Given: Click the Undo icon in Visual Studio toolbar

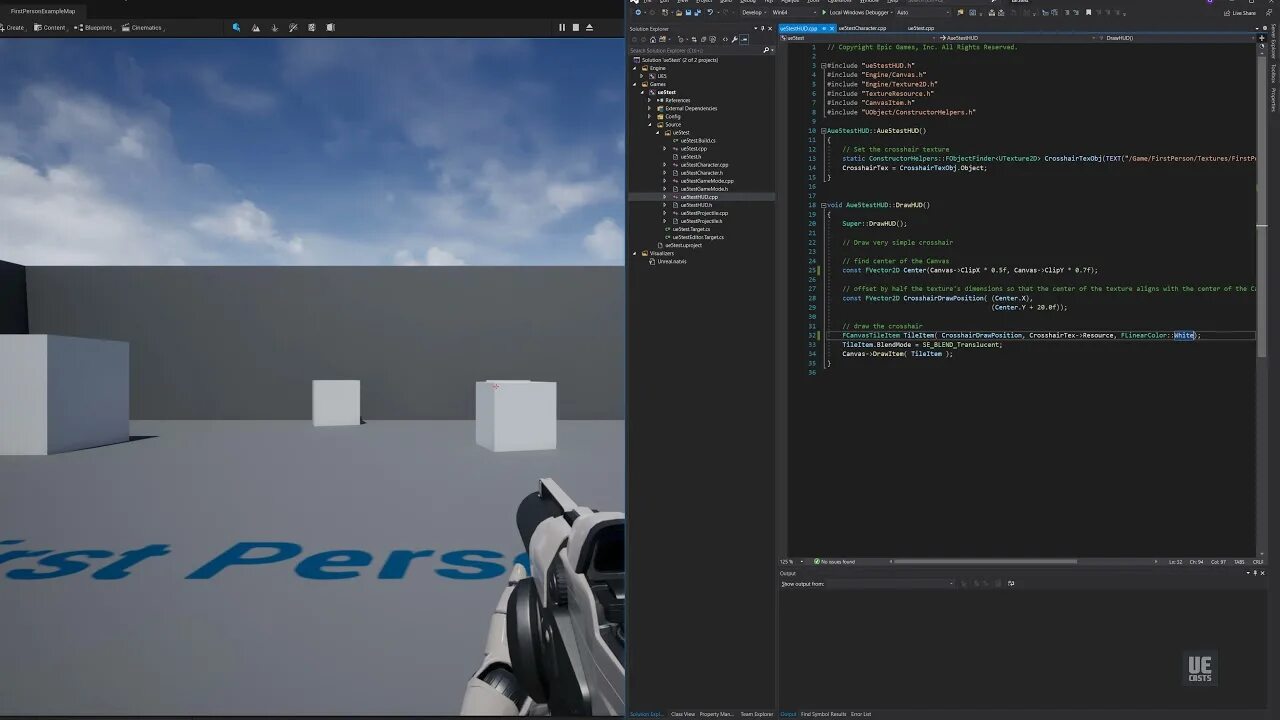Looking at the screenshot, I should [x=710, y=12].
